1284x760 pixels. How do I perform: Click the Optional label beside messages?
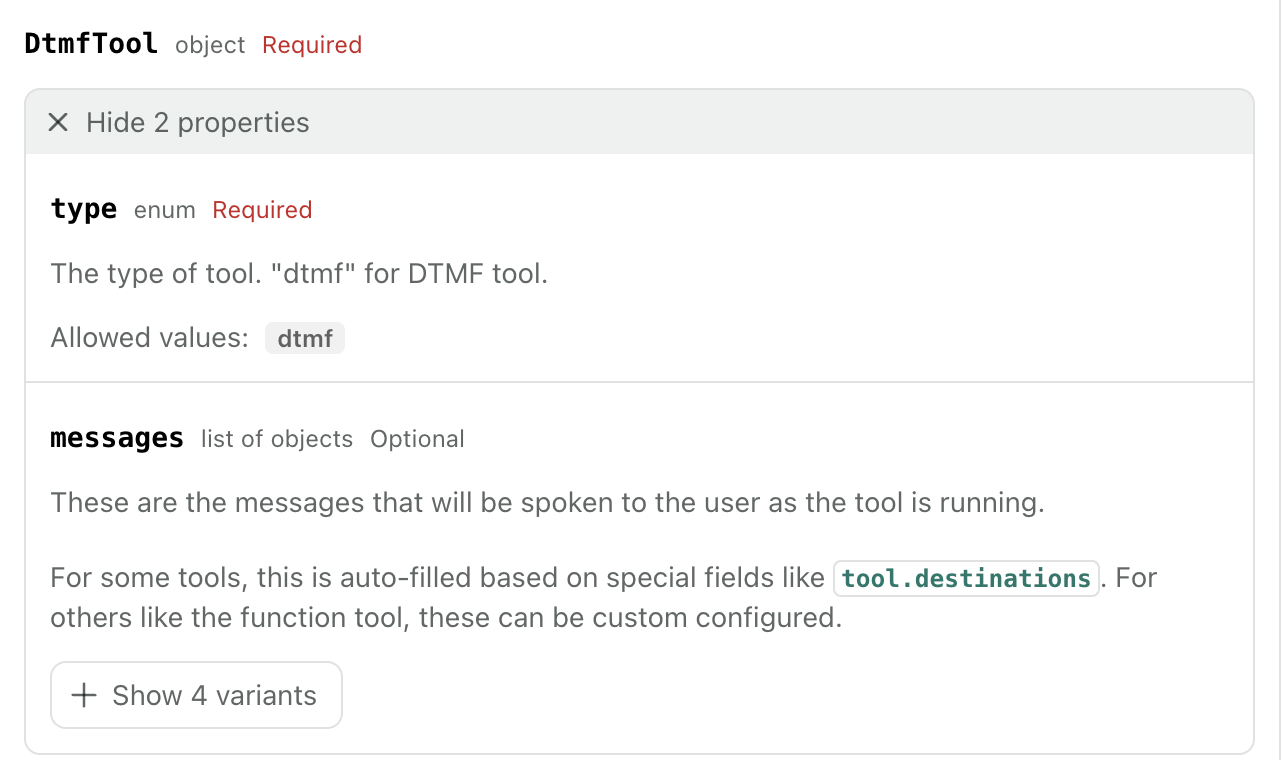point(417,439)
